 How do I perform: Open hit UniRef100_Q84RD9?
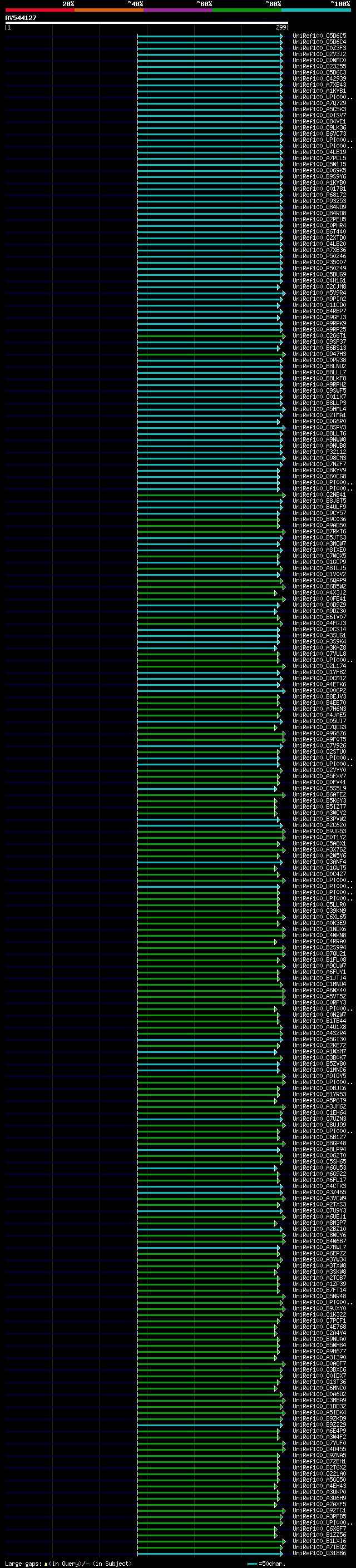(x=319, y=207)
